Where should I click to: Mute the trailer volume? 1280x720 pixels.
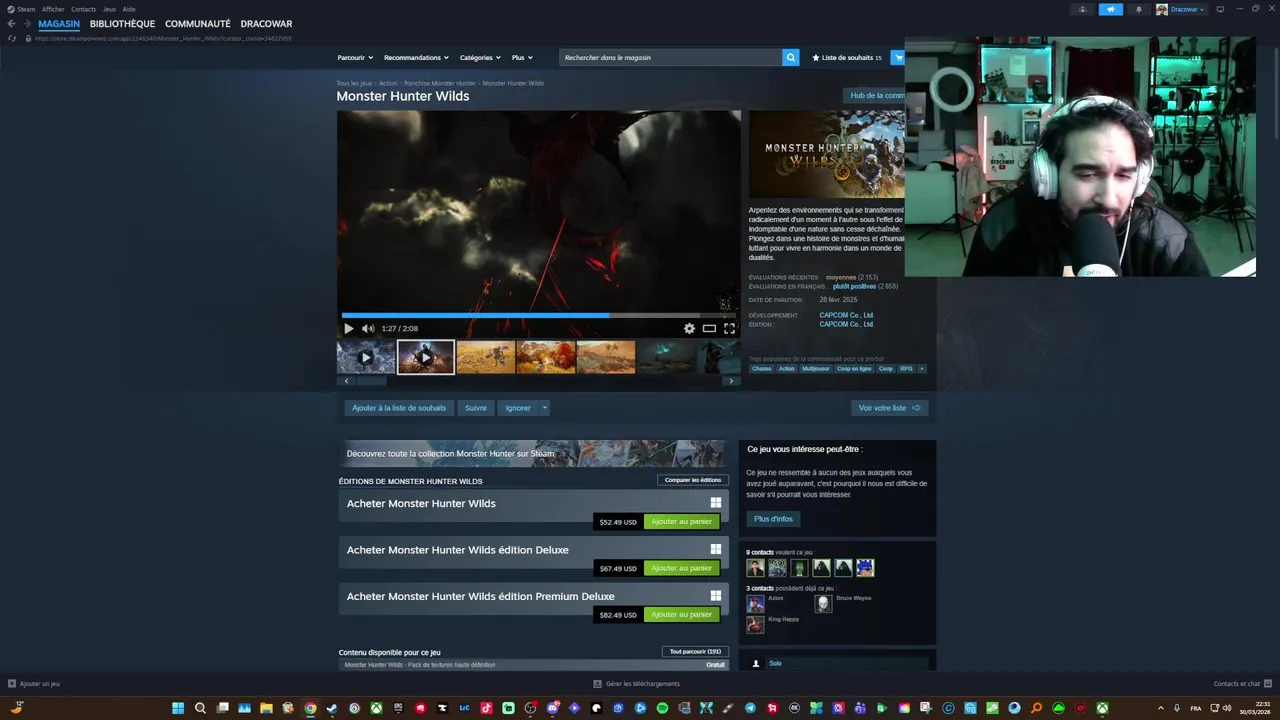[368, 328]
